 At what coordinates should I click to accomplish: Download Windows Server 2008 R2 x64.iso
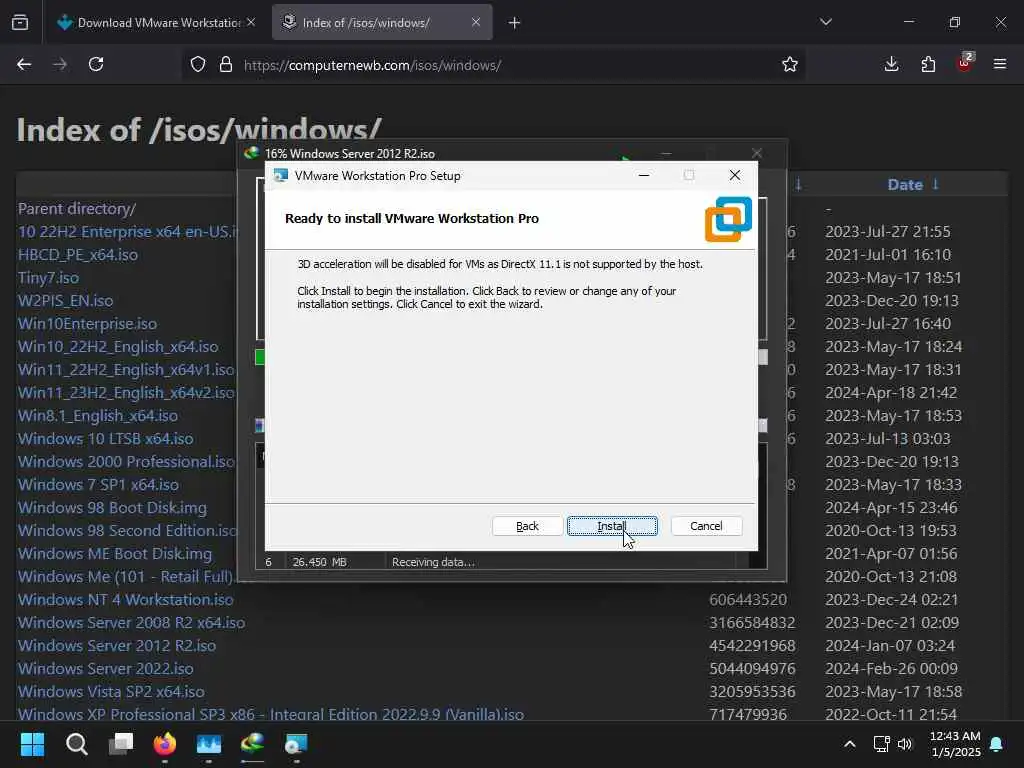click(x=131, y=622)
